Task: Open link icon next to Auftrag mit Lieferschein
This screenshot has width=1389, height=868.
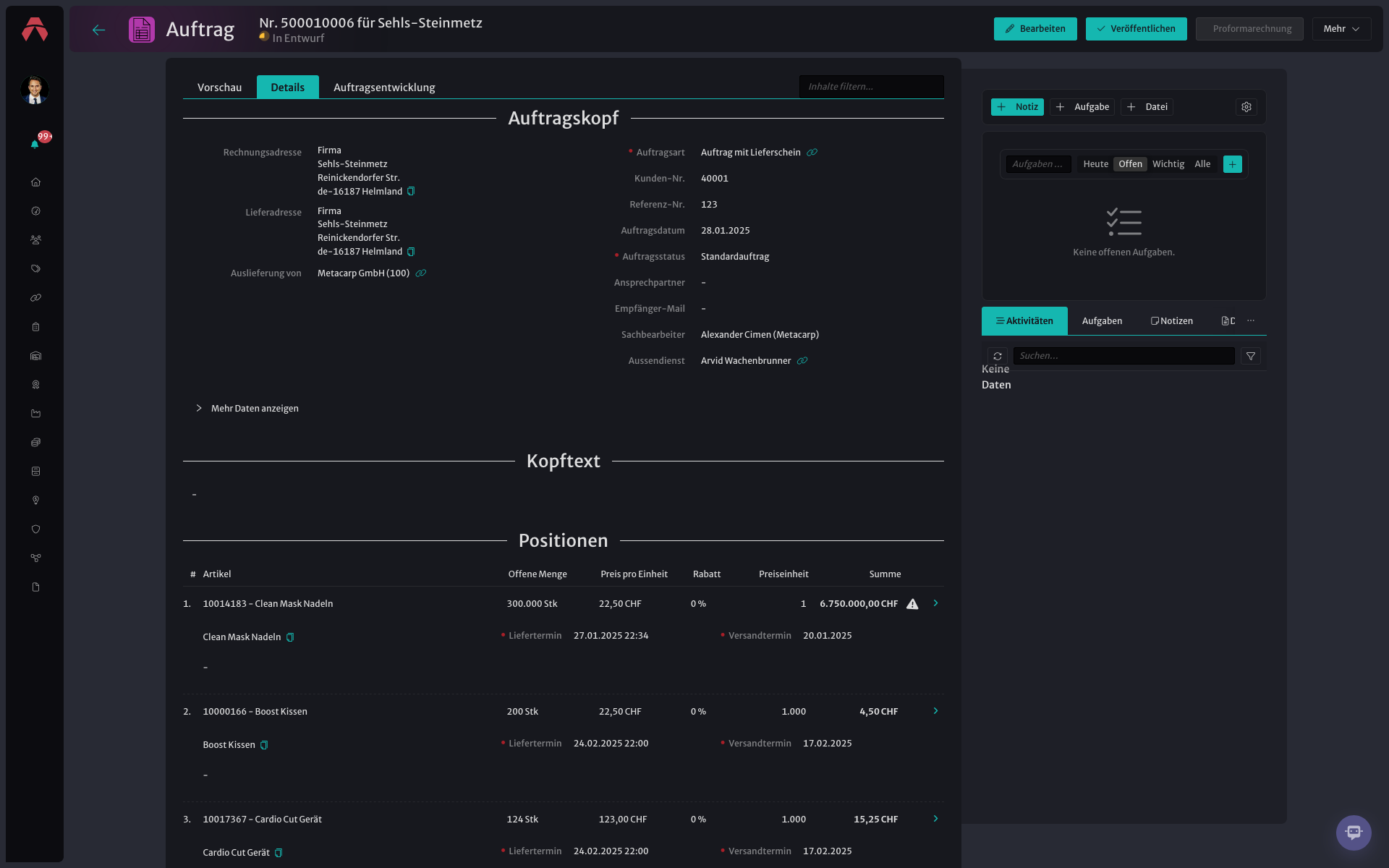Action: click(x=812, y=153)
